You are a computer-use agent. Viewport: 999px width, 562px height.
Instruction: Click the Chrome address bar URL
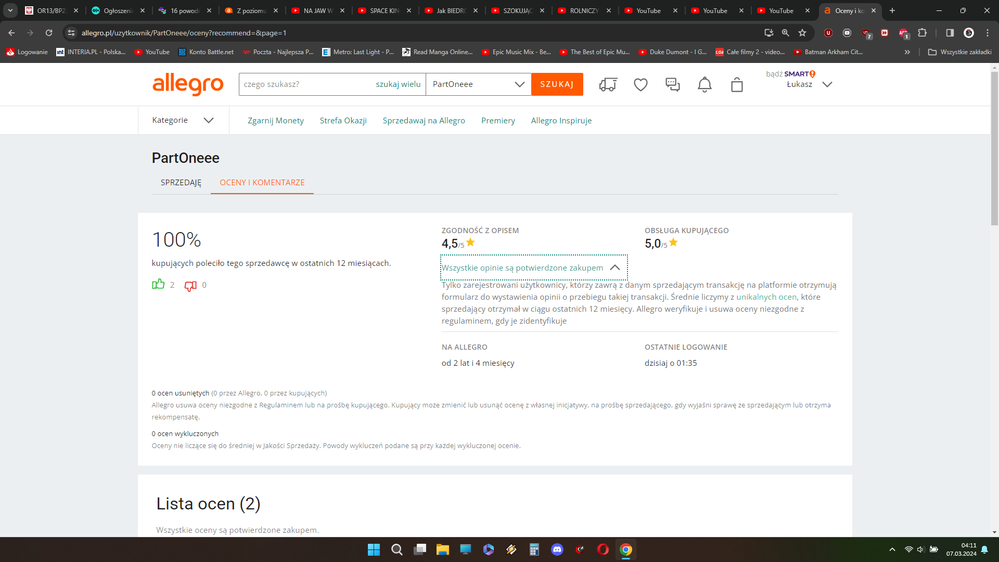click(184, 32)
